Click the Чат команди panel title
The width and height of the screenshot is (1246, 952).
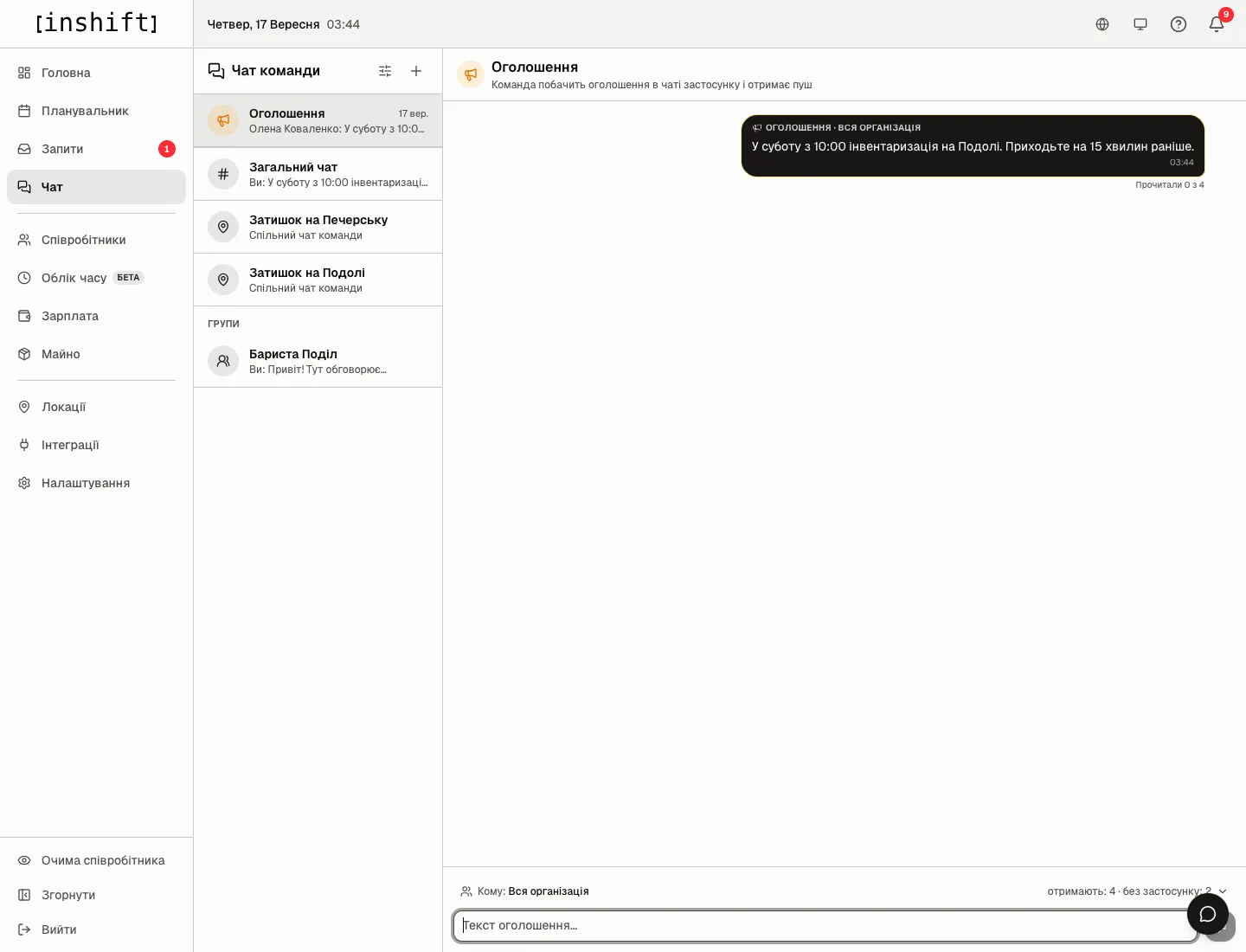click(x=275, y=71)
